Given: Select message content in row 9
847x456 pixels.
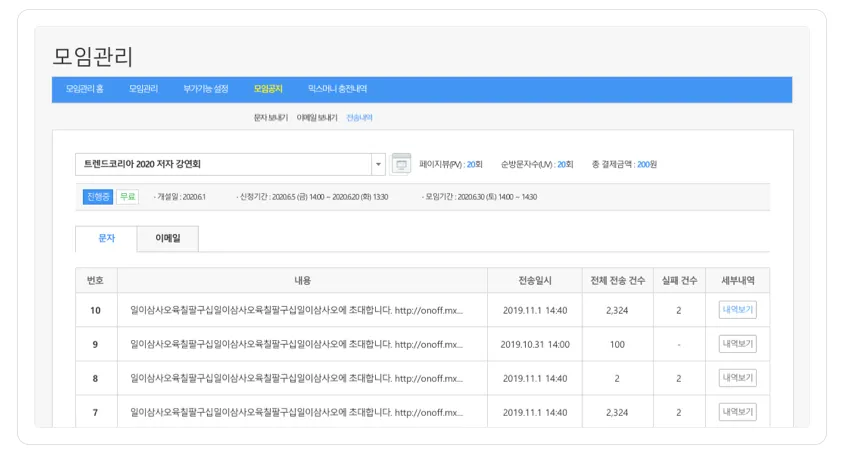Looking at the screenshot, I should (297, 345).
